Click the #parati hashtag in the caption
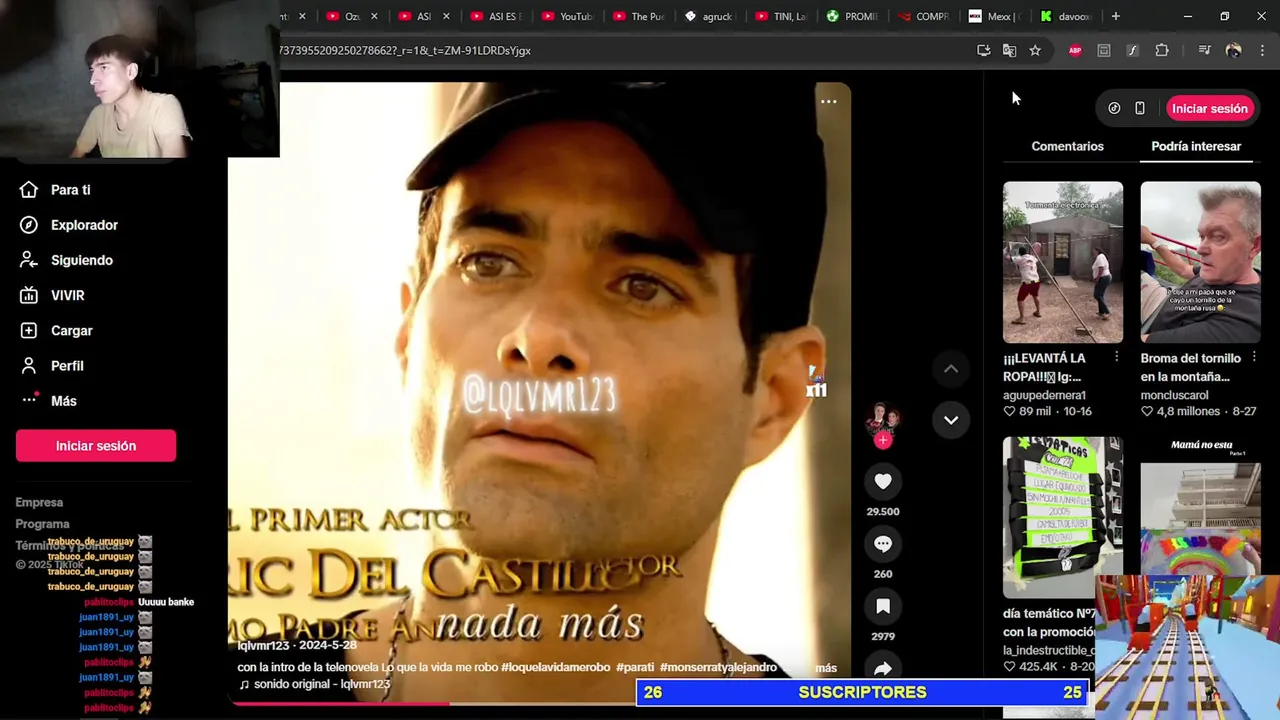 [x=635, y=668]
